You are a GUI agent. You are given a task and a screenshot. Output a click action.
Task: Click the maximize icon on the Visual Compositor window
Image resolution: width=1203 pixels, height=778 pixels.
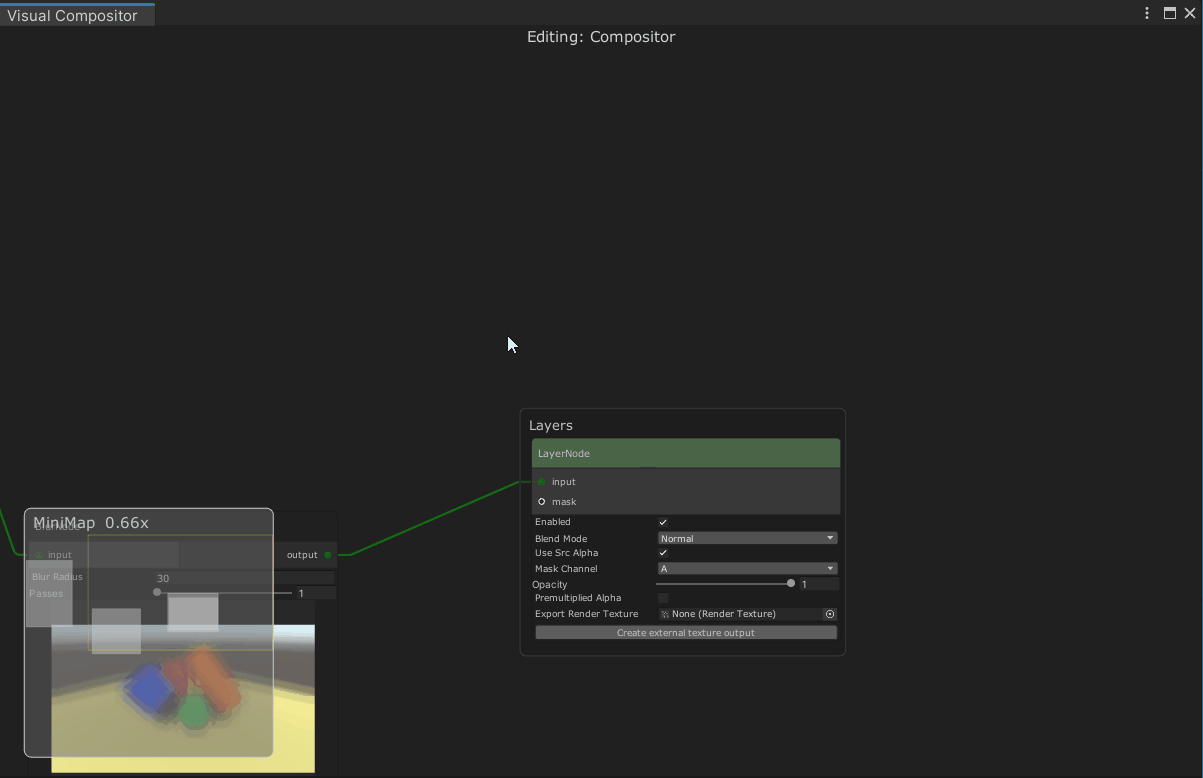(1169, 13)
